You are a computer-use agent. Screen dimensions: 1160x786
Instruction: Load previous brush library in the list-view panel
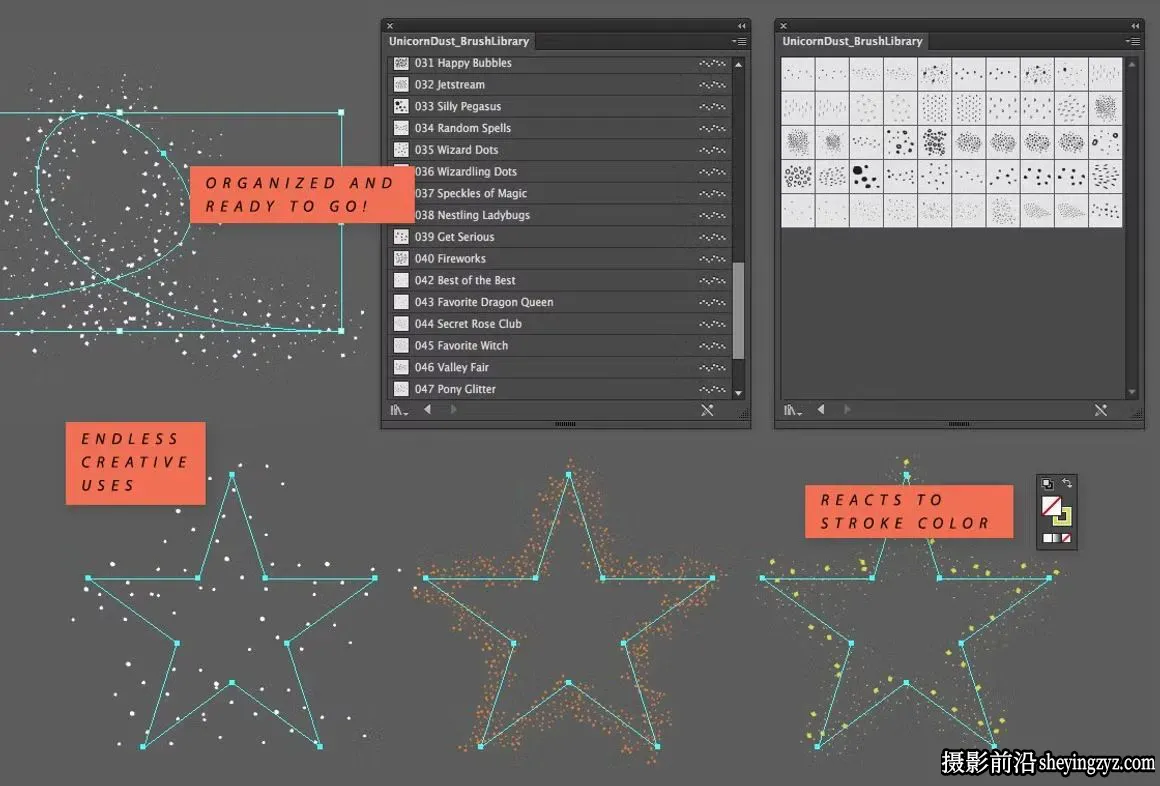[428, 409]
